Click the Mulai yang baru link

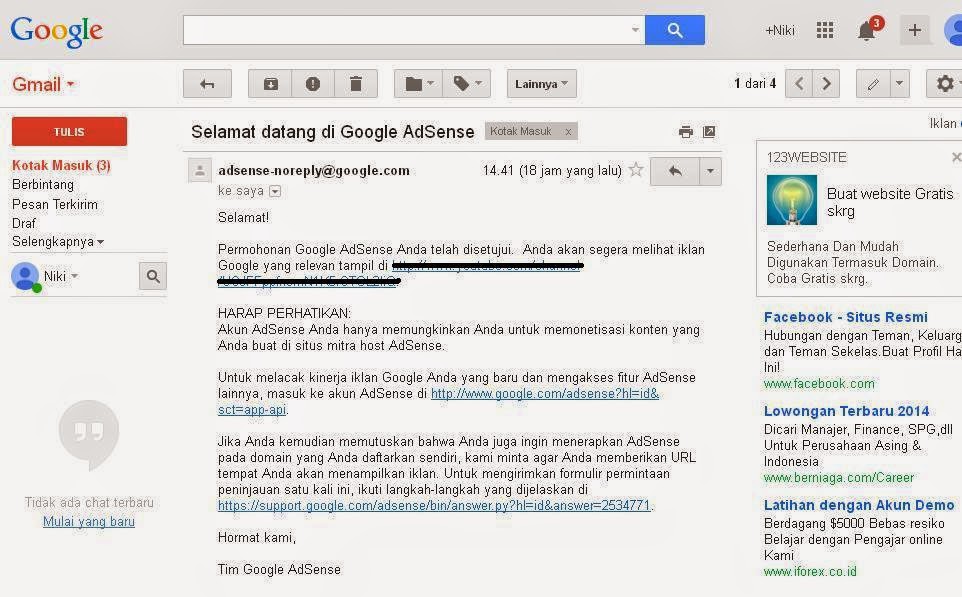tap(89, 522)
